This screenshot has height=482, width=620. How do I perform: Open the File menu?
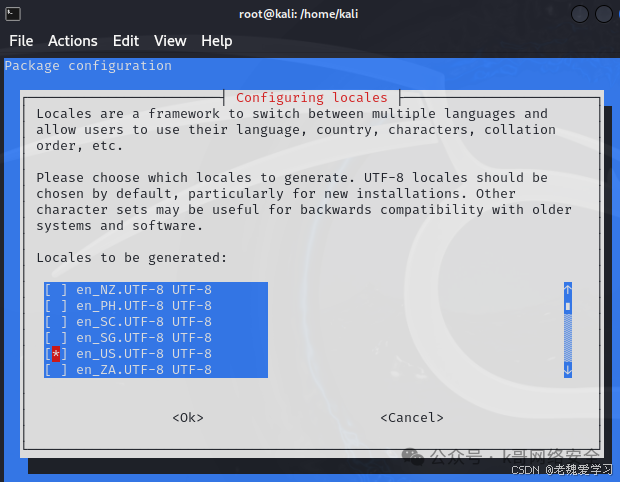[x=21, y=41]
